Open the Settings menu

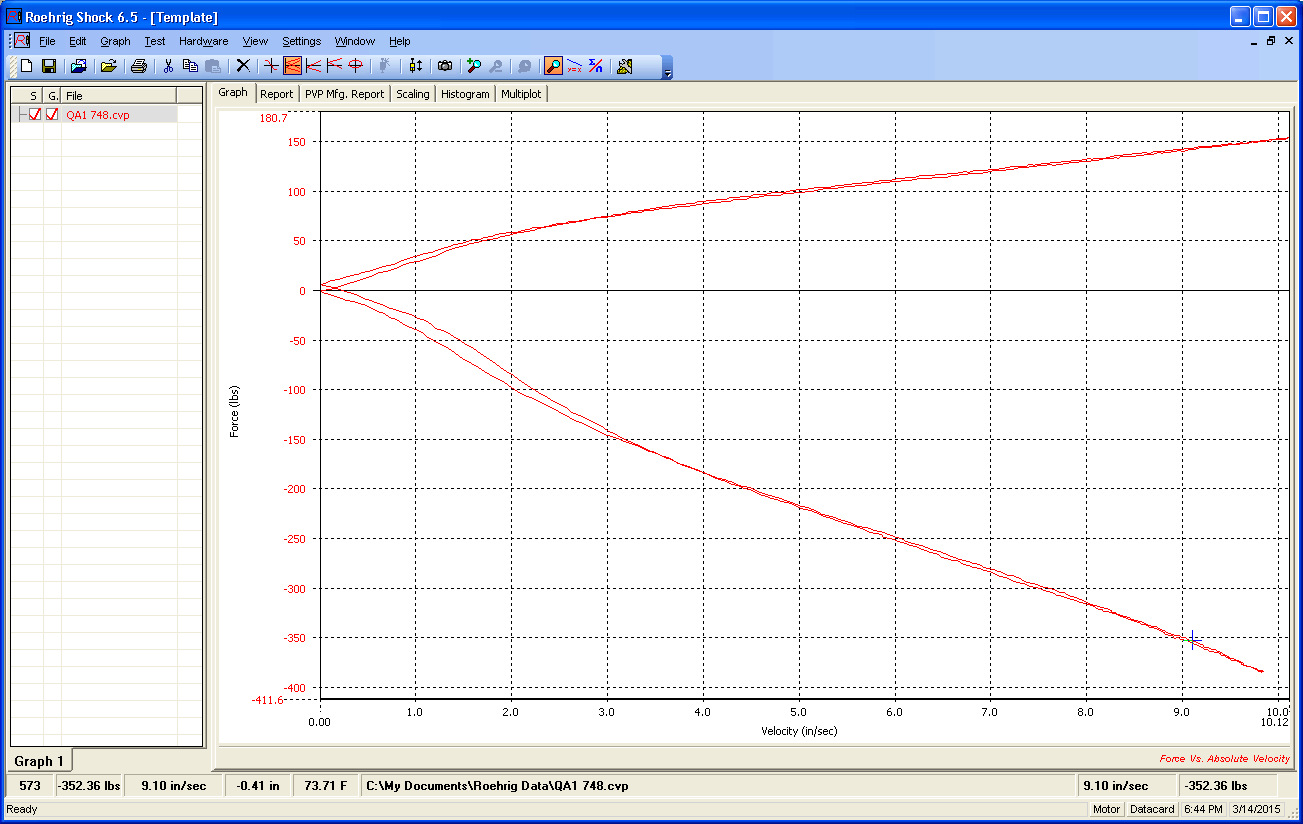(x=301, y=41)
